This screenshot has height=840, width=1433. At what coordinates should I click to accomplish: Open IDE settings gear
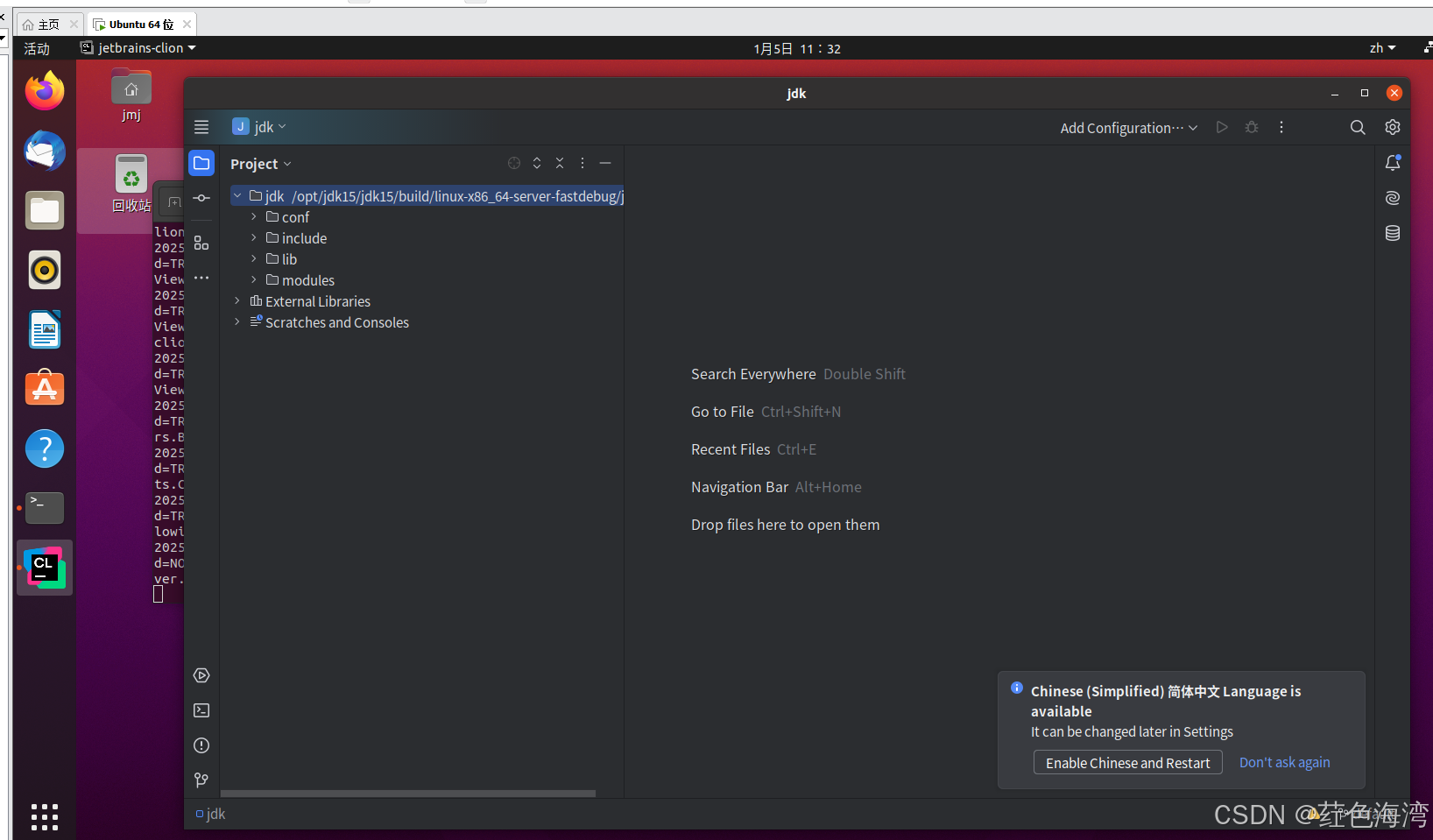[1393, 127]
